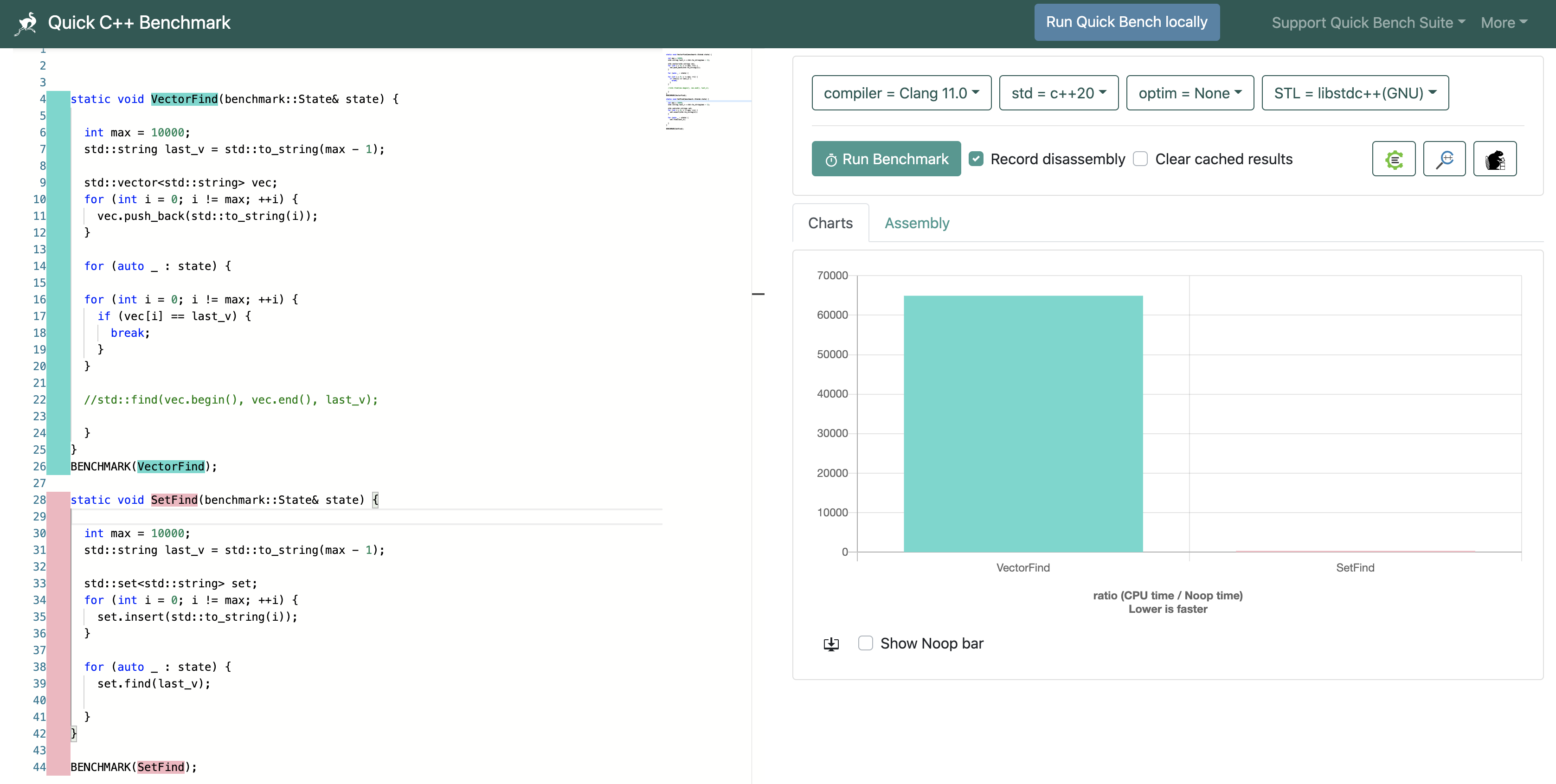Click the vec.push_back code line

pyautogui.click(x=207, y=216)
